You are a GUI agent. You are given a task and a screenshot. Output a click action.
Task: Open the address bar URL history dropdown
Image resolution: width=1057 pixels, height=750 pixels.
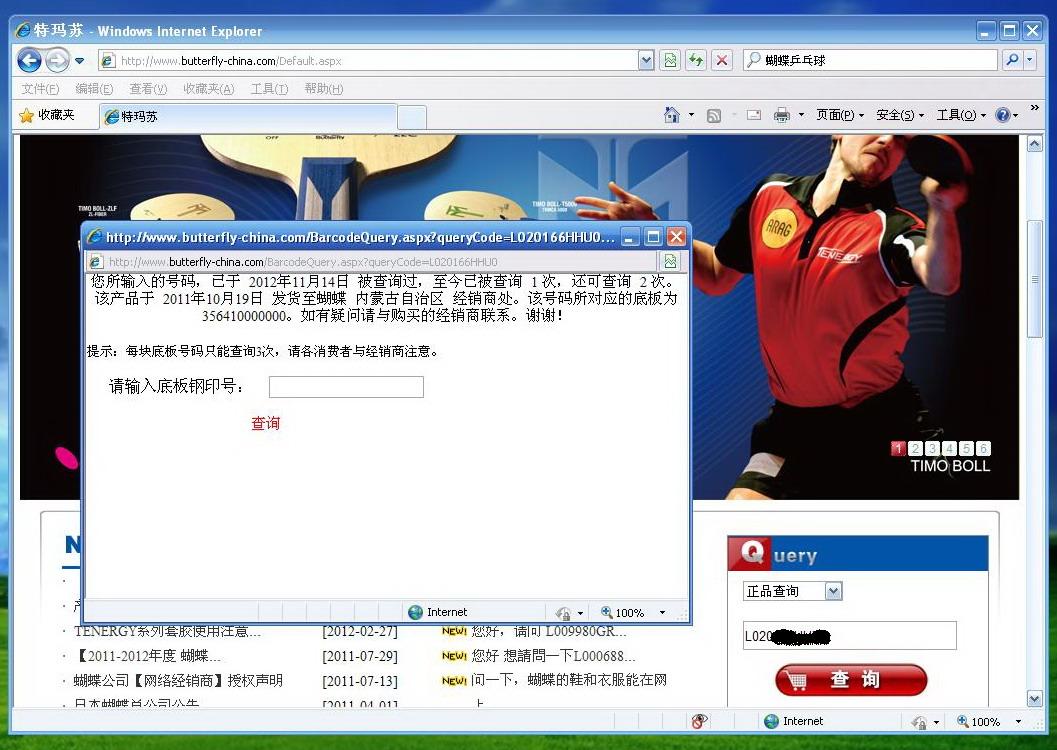click(x=646, y=60)
